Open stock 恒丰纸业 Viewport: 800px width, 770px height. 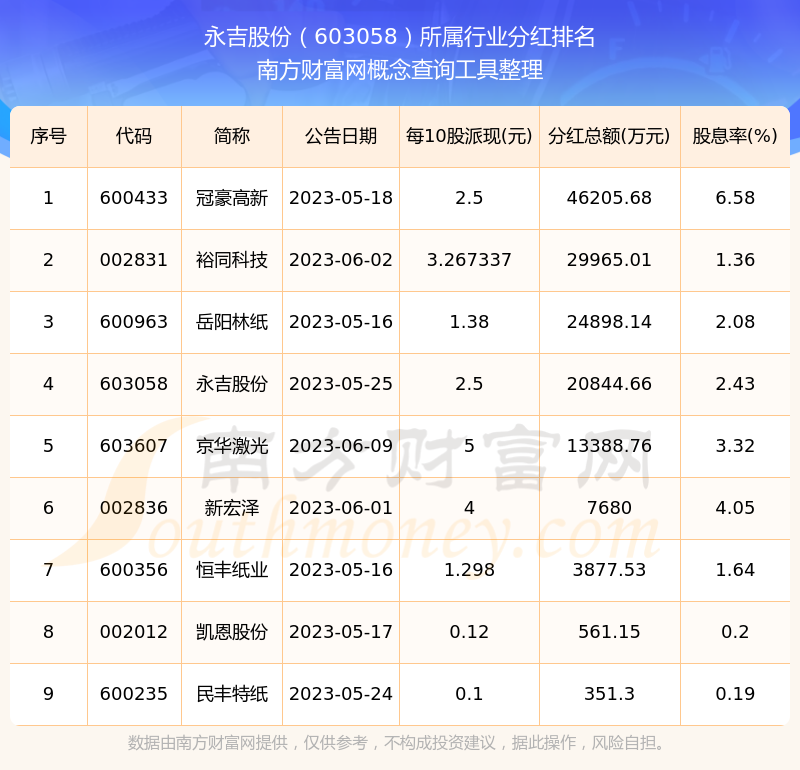point(232,570)
